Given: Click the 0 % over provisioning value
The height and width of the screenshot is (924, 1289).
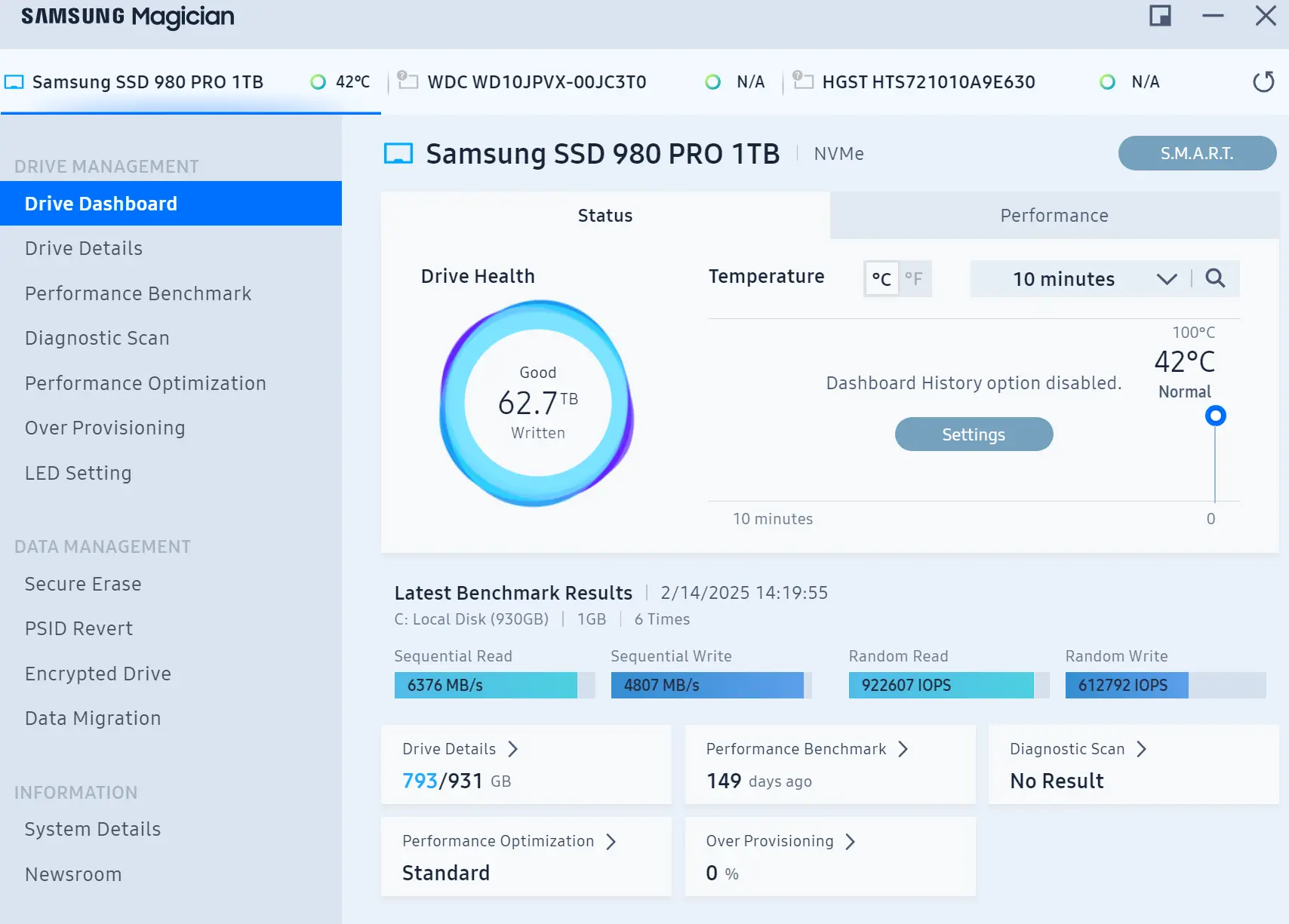Looking at the screenshot, I should click(x=722, y=873).
